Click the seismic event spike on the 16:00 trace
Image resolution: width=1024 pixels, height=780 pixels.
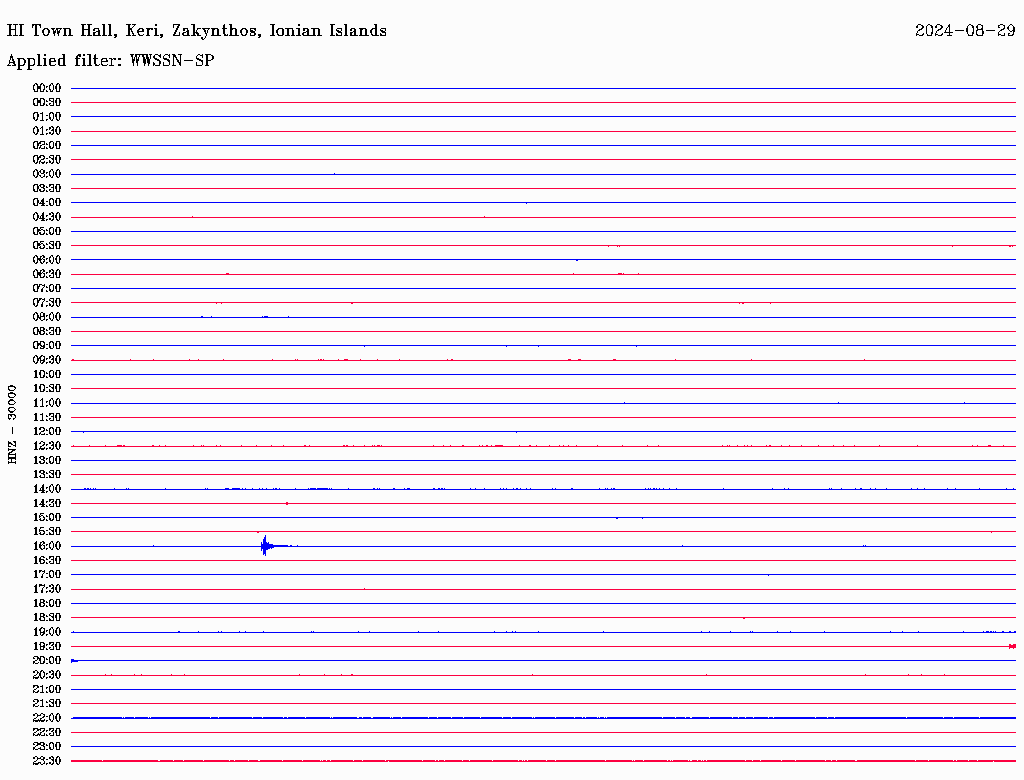tap(265, 545)
